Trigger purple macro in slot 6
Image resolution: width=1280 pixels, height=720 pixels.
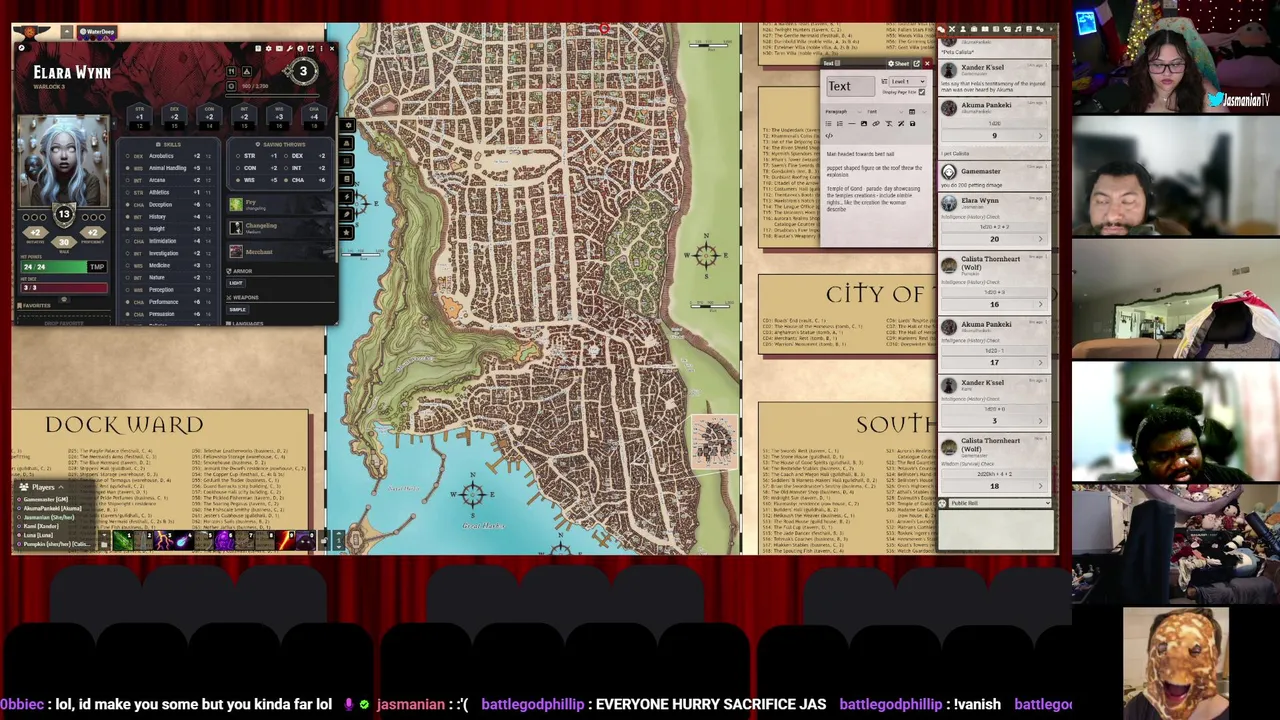pos(224,541)
